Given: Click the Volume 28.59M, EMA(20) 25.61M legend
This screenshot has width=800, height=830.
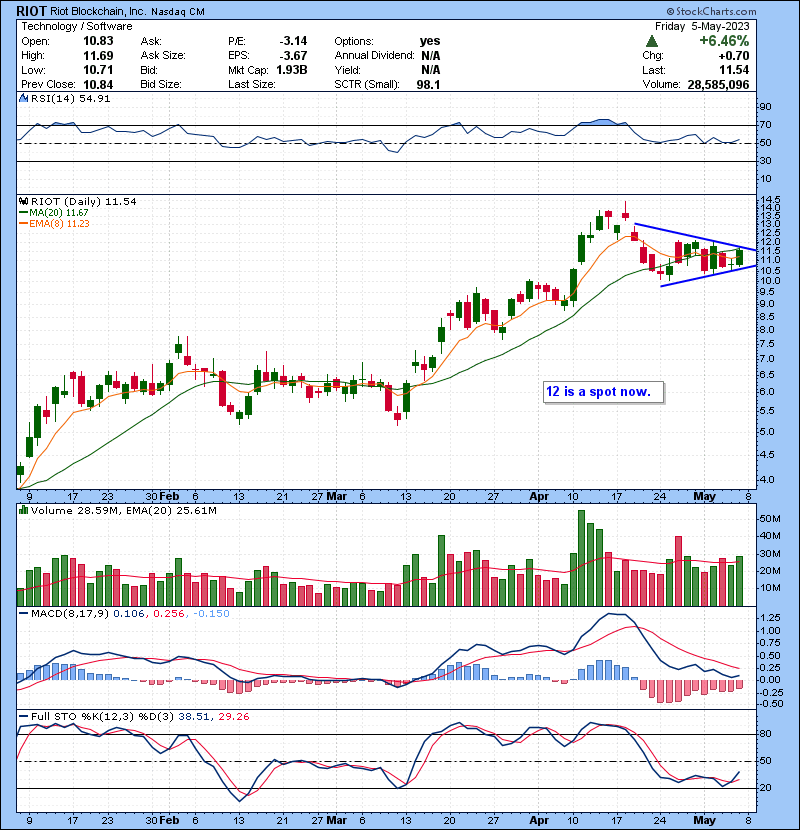Looking at the screenshot, I should tap(123, 510).
